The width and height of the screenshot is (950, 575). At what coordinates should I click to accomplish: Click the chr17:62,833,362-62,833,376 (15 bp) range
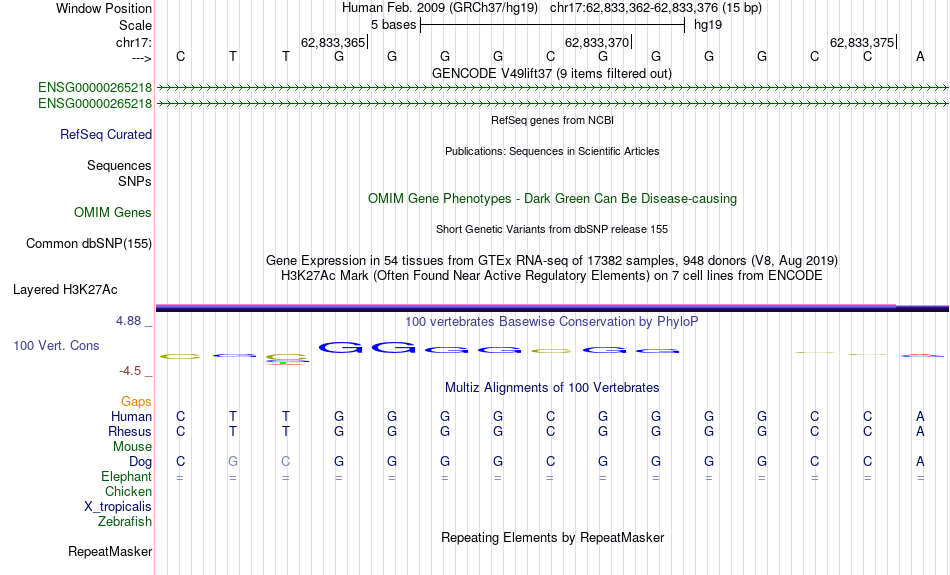click(656, 8)
